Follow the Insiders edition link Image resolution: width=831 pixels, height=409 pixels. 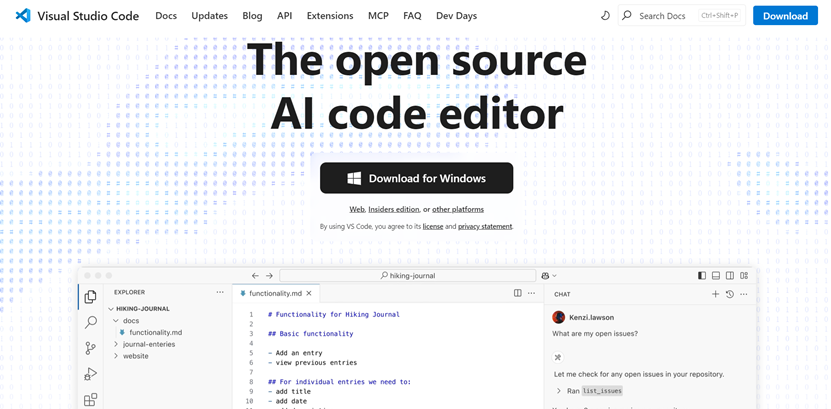[x=394, y=209]
